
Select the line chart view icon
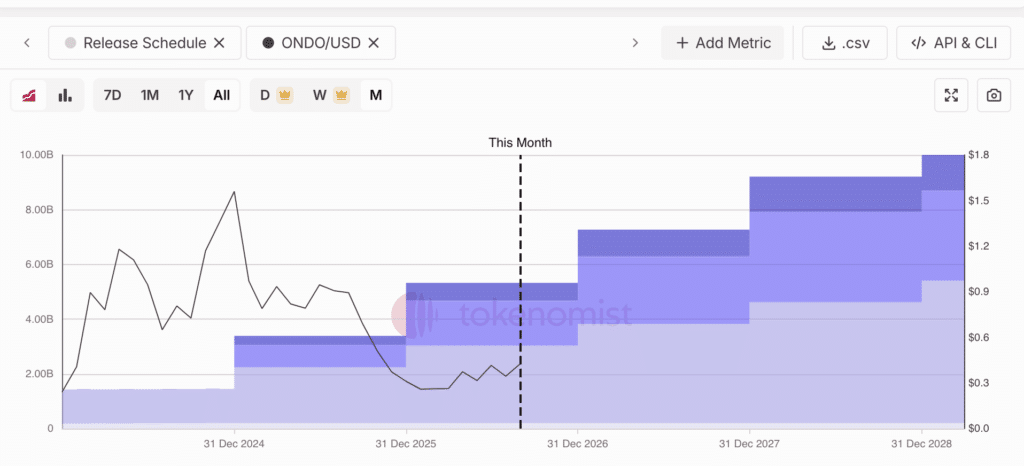(x=29, y=95)
